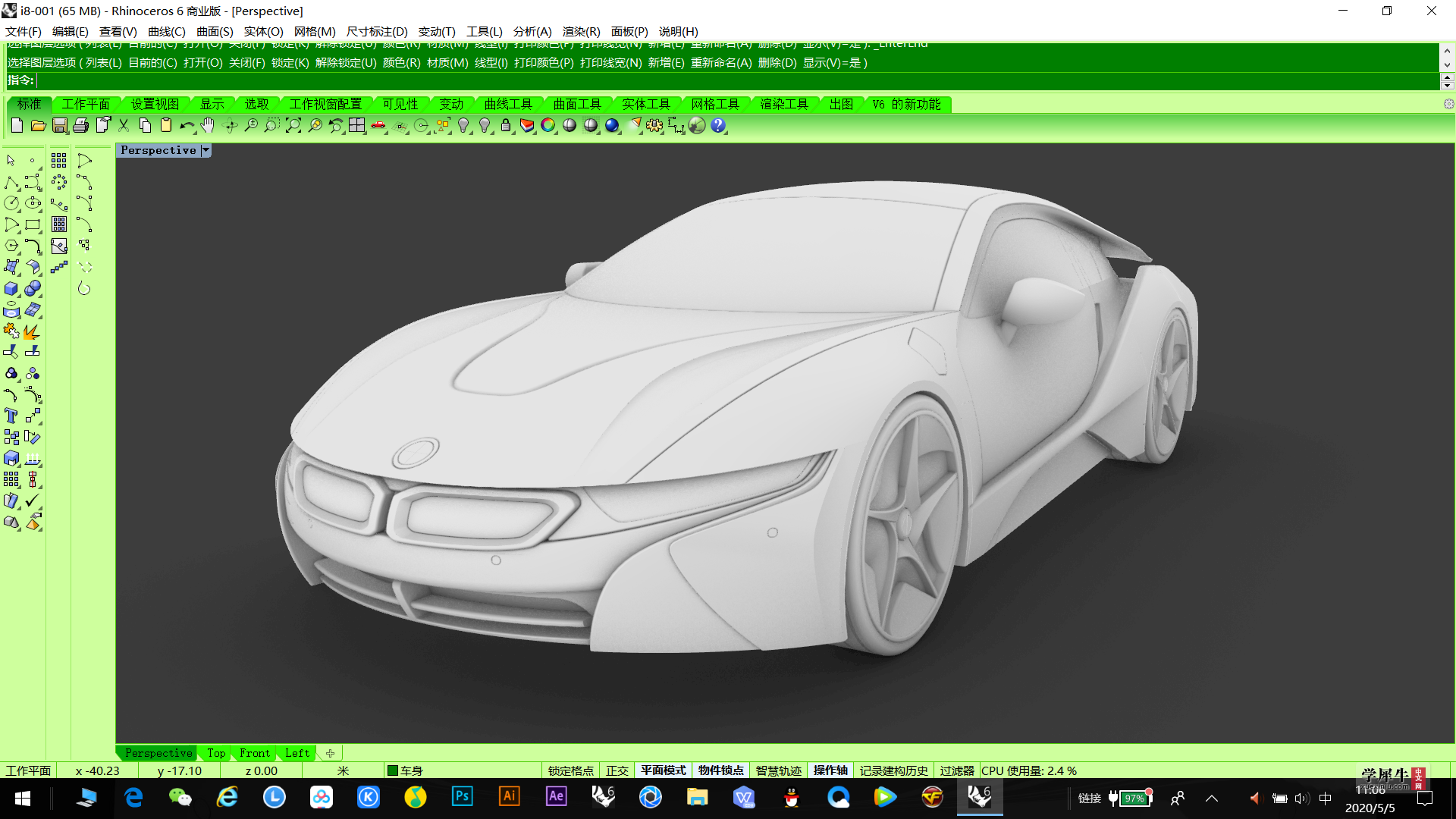1456x819 pixels.
Task: Click the Boolean union spheres icon
Action: pyautogui.click(x=33, y=289)
